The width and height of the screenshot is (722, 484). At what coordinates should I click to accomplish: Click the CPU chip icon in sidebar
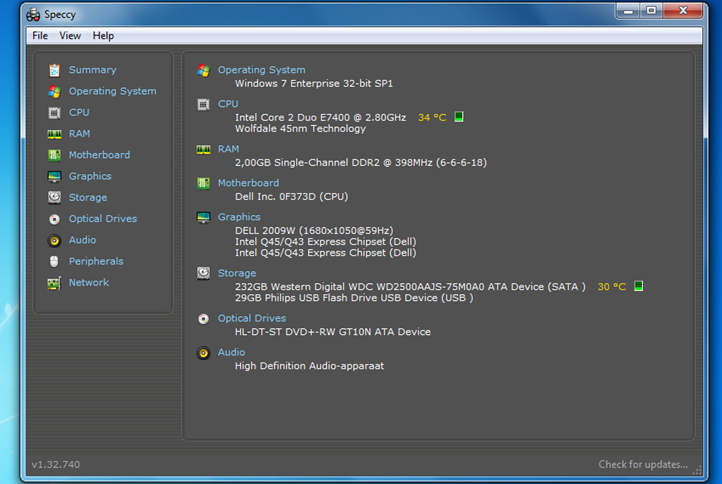(x=54, y=112)
